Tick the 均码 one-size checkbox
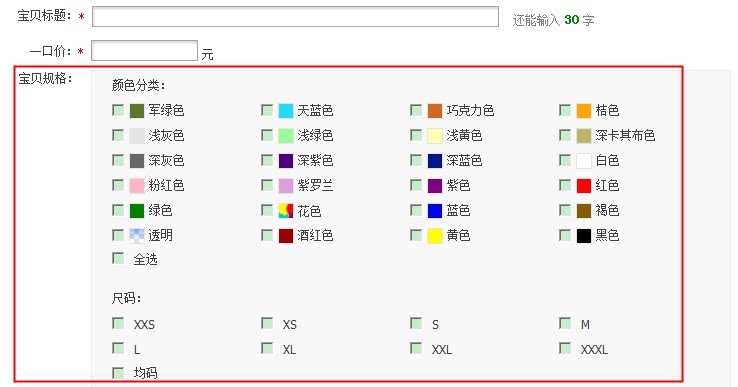 [118, 372]
